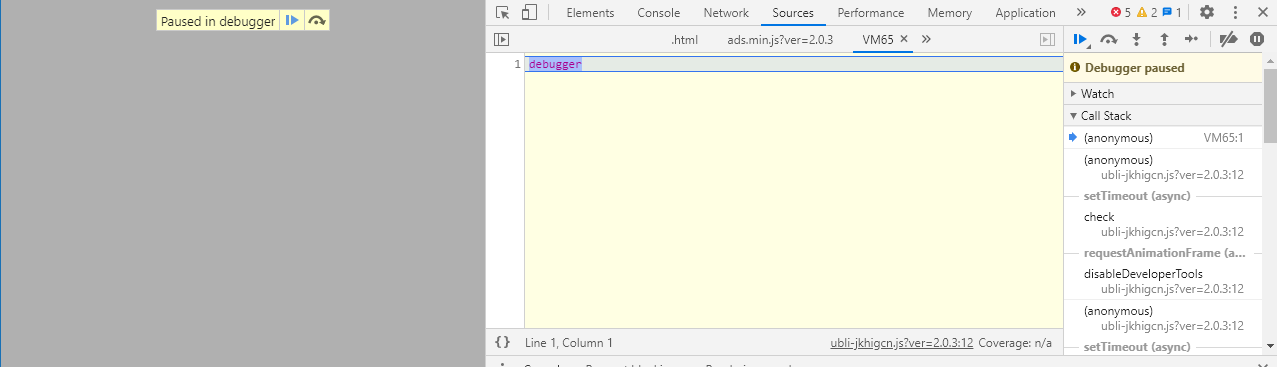The image size is (1277, 367).
Task: Collapse the Call Stack section
Action: coord(1164,116)
